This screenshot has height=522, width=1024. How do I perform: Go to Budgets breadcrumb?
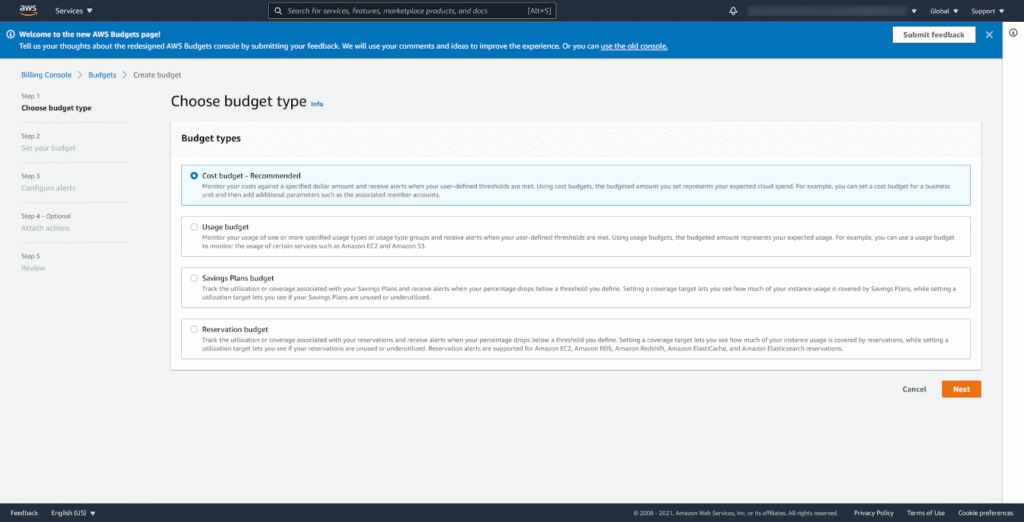(x=102, y=75)
